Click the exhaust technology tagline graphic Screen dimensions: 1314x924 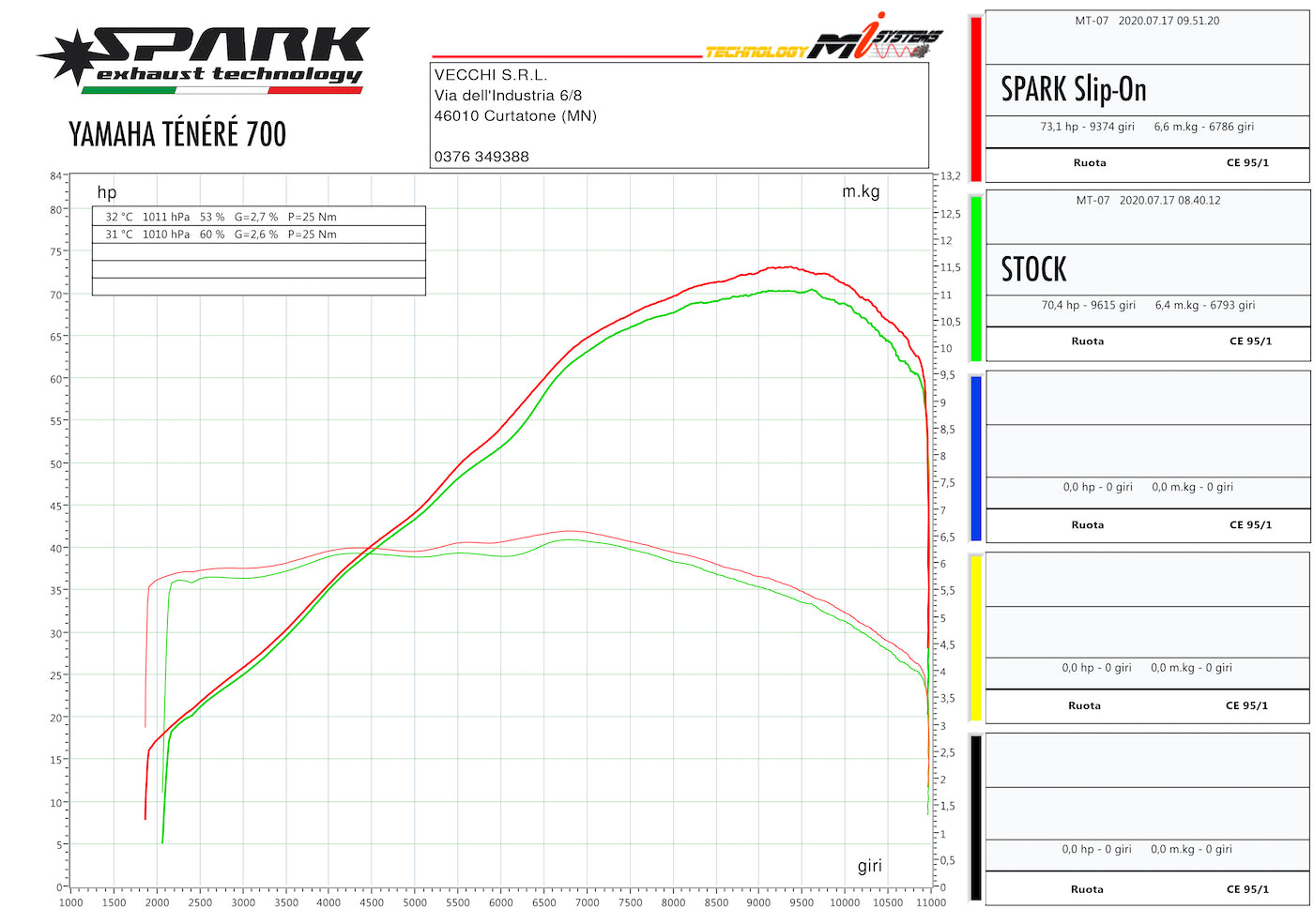tap(225, 73)
